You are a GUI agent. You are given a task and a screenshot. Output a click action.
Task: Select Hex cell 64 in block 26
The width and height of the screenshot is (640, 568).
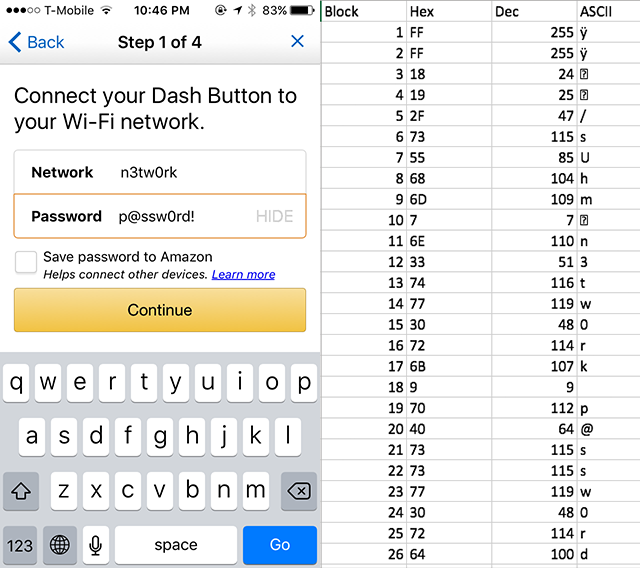pyautogui.click(x=449, y=554)
